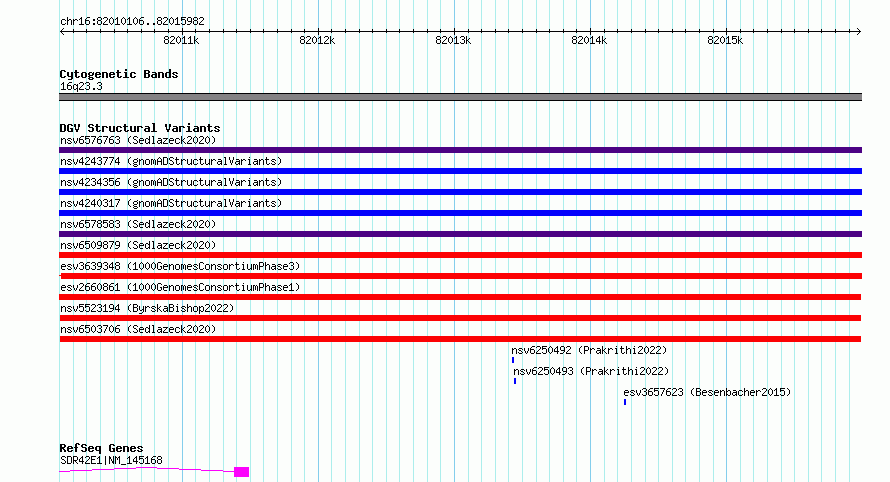This screenshot has height=482, width=890.
Task: Select the red esv3639348 variant bar
Action: coord(460,276)
